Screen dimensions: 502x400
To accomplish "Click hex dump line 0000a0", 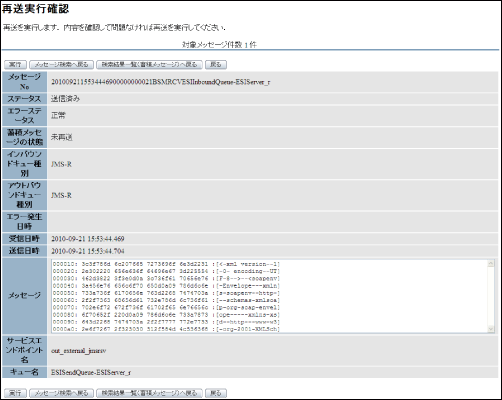I will point(166,329).
